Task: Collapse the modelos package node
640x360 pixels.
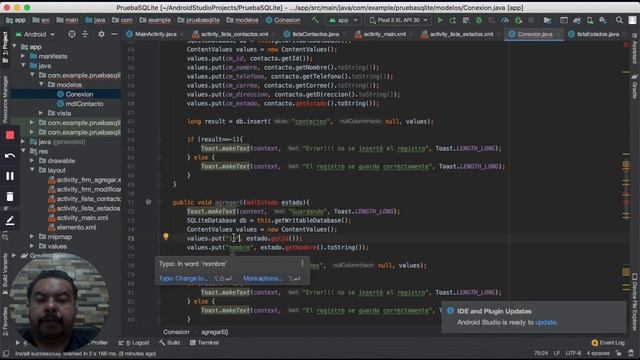Action: coord(41,84)
